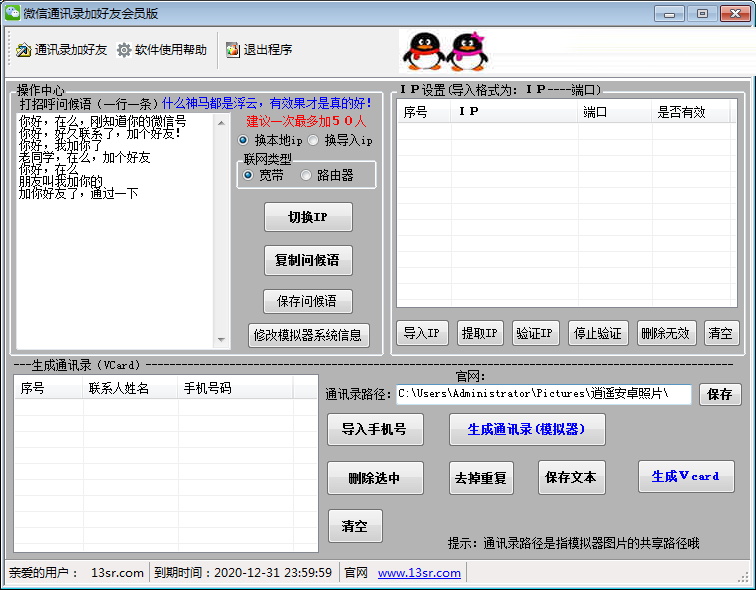This screenshot has width=756, height=590.
Task: Click the 切换IP button
Action: (x=308, y=217)
